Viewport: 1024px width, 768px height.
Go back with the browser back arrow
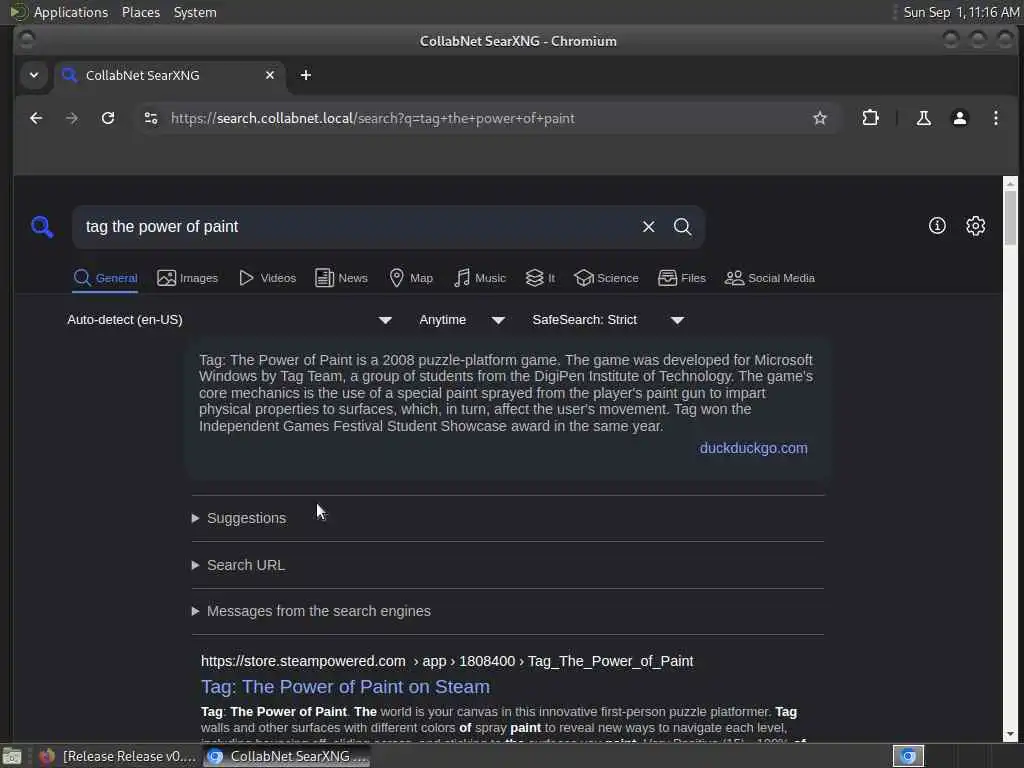[x=36, y=118]
